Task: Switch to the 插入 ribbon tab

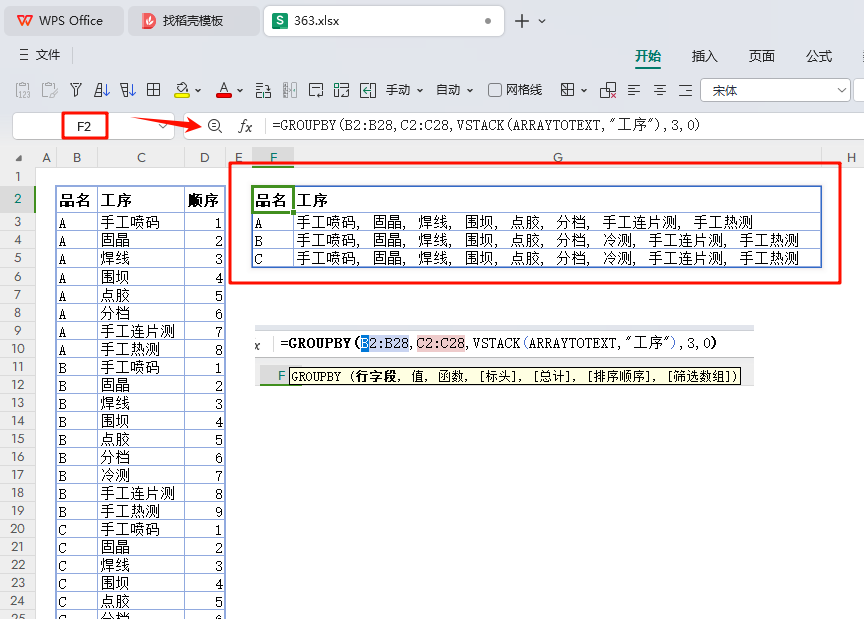Action: coord(704,56)
